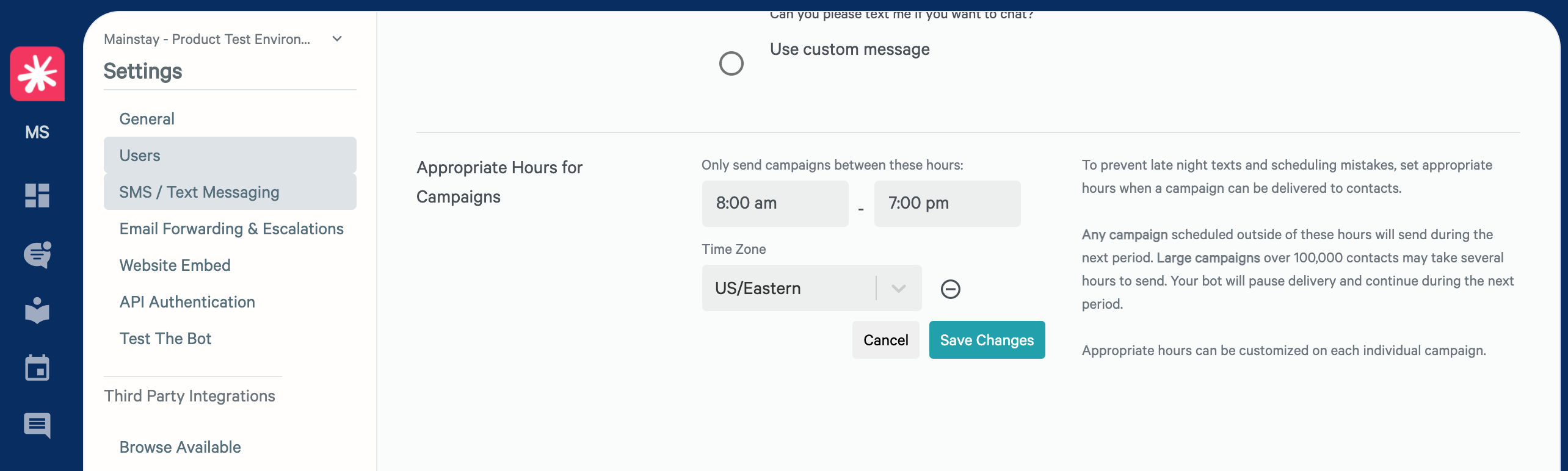Viewport: 1568px width, 471px height.
Task: Click the Mainstay asterisk logo
Action: click(x=37, y=74)
